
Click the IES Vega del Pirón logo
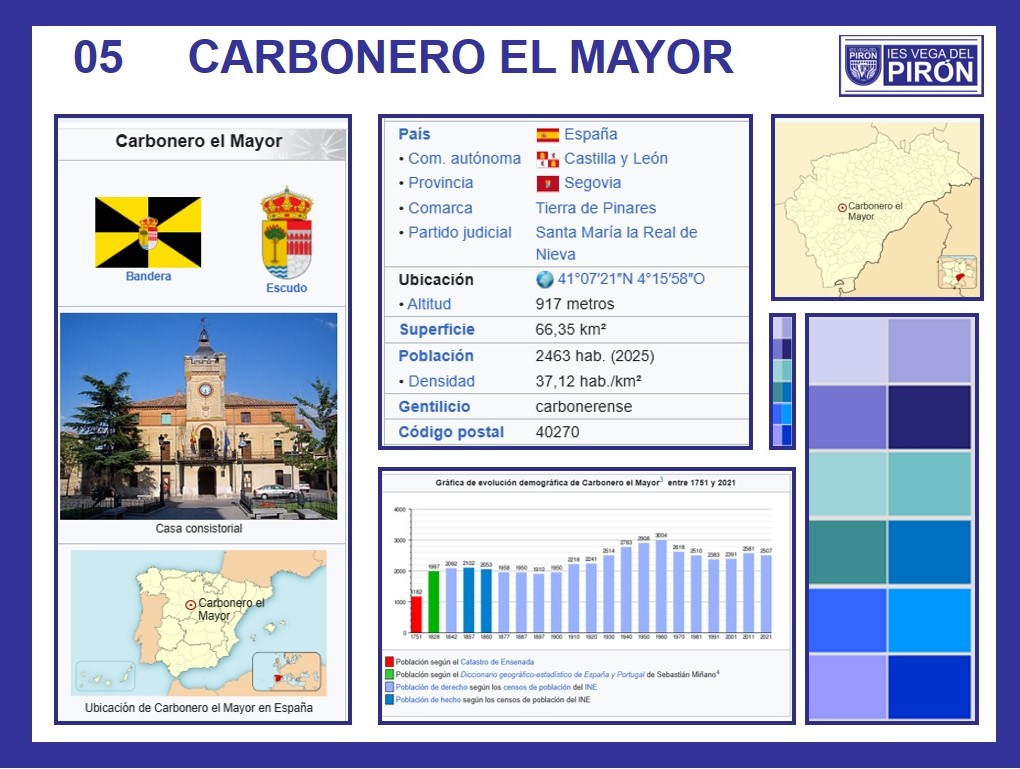[910, 65]
